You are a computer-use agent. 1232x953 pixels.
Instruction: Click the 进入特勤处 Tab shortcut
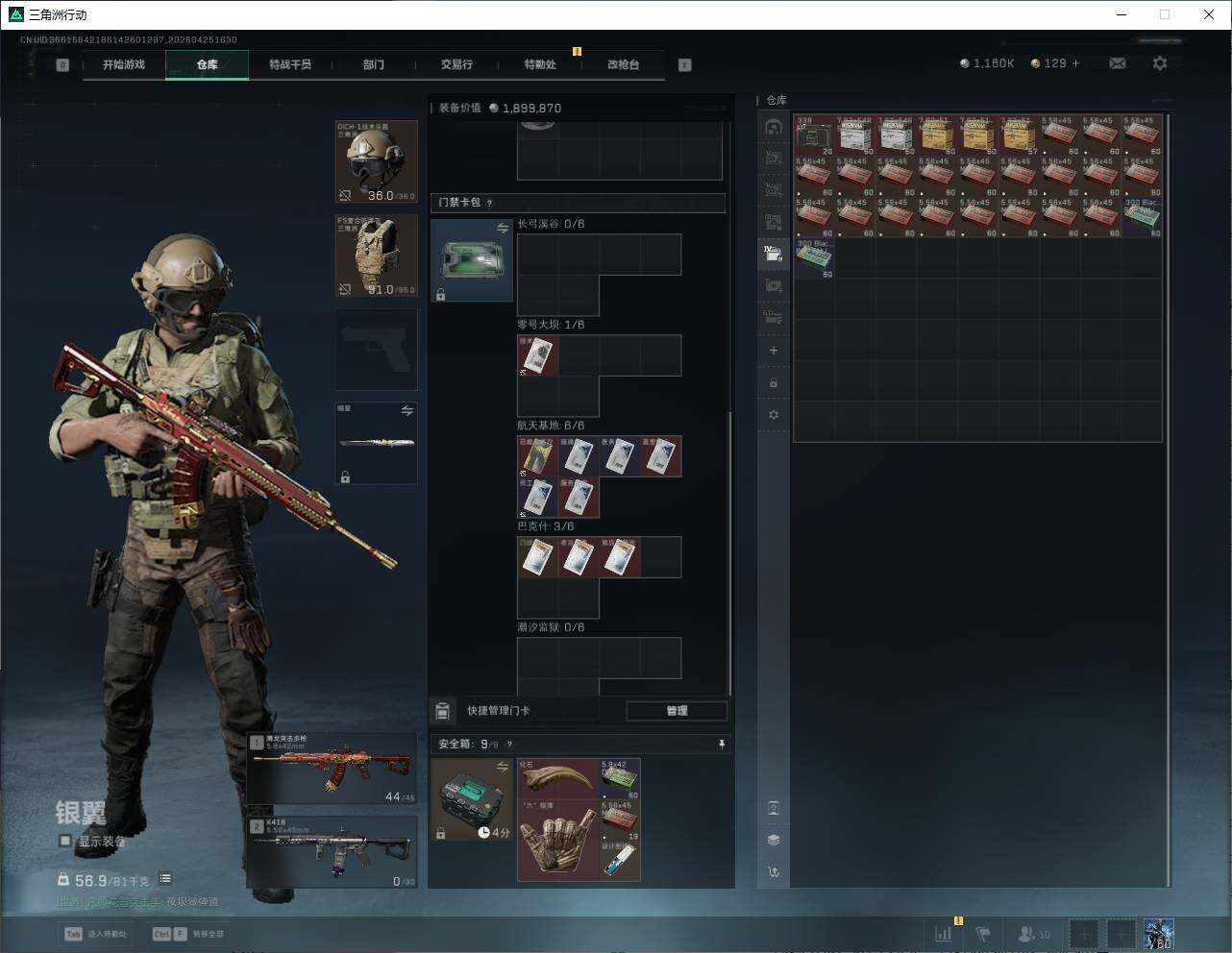95,934
